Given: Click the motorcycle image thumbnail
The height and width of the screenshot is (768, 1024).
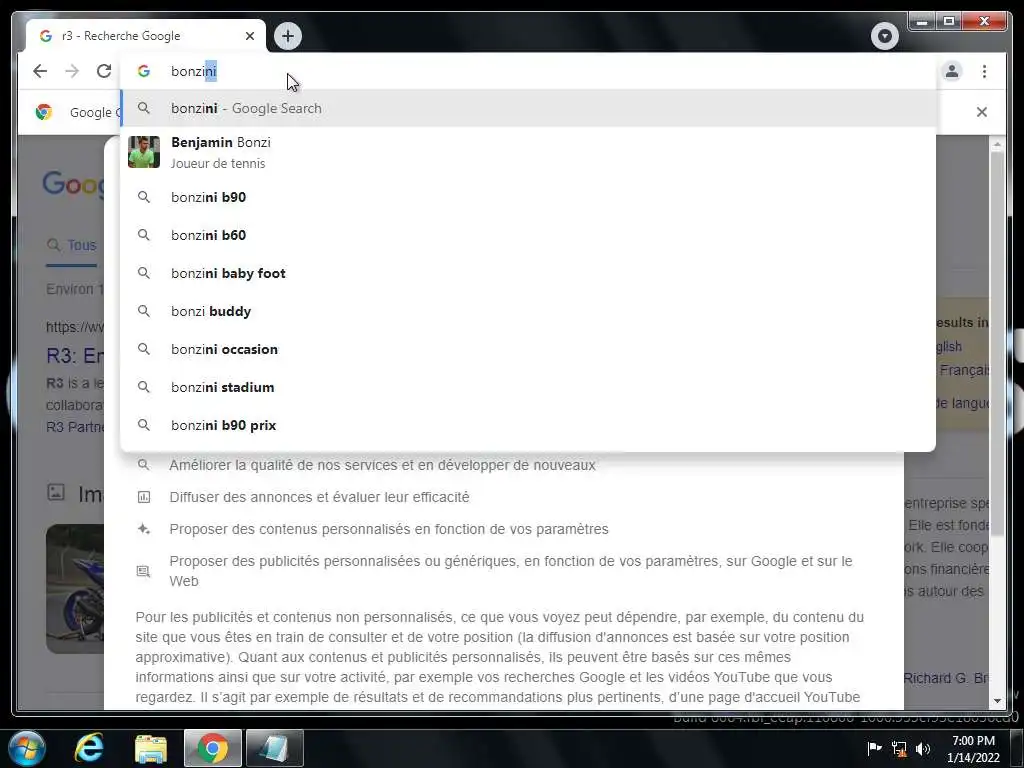Looking at the screenshot, I should click(74, 588).
